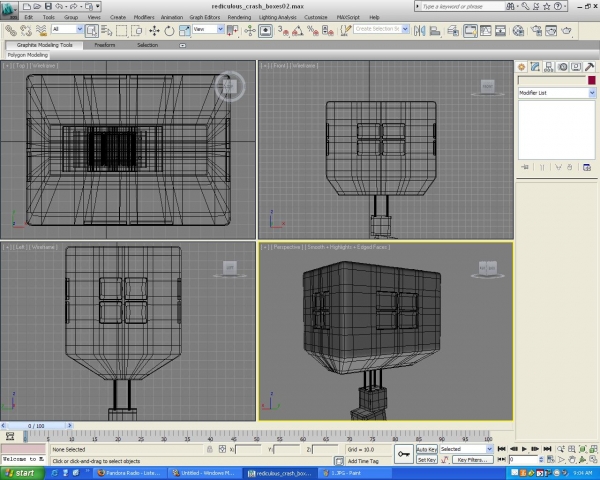Activate Bind to Space Warp tool

tap(41, 31)
